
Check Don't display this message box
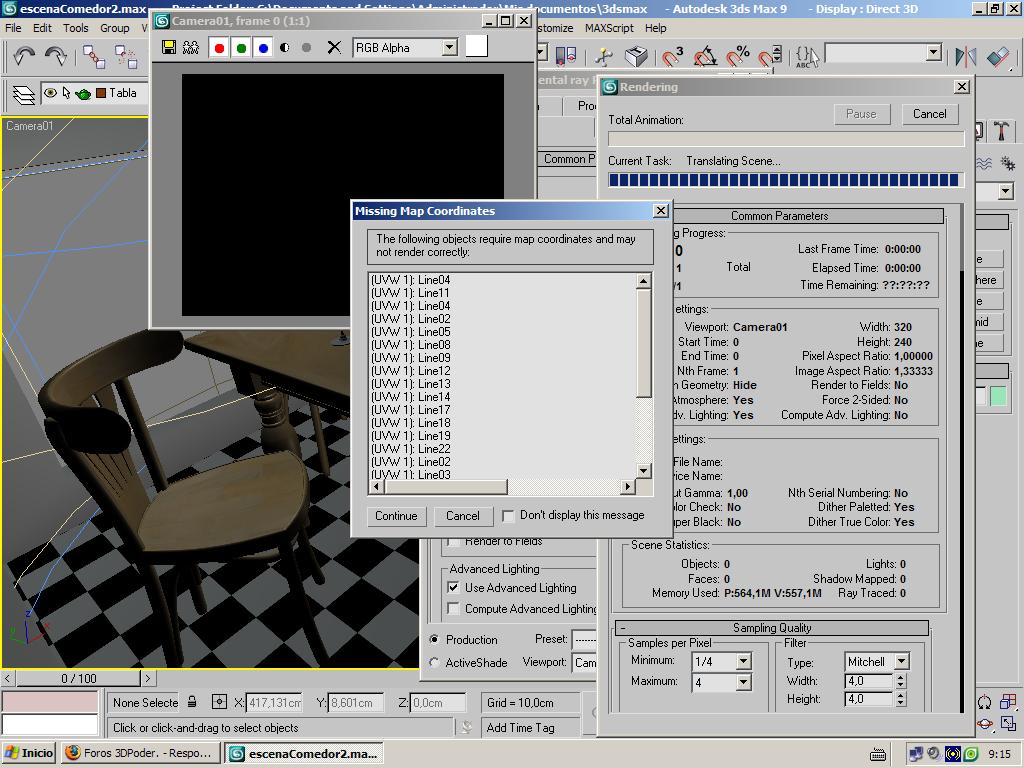tap(507, 516)
